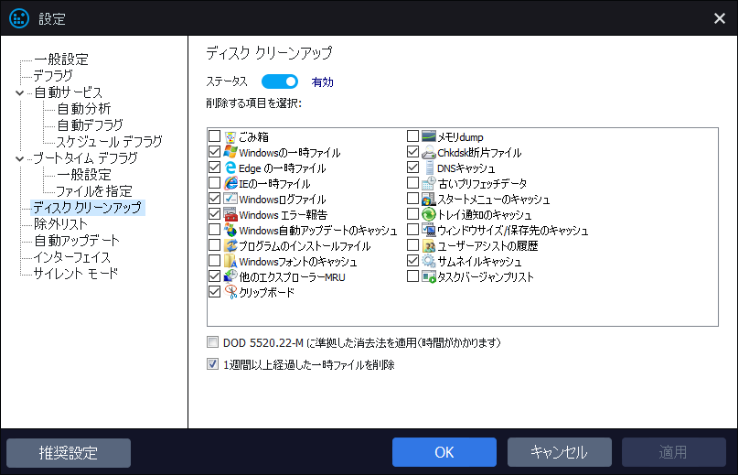Click the キャンセル button

coord(560,452)
